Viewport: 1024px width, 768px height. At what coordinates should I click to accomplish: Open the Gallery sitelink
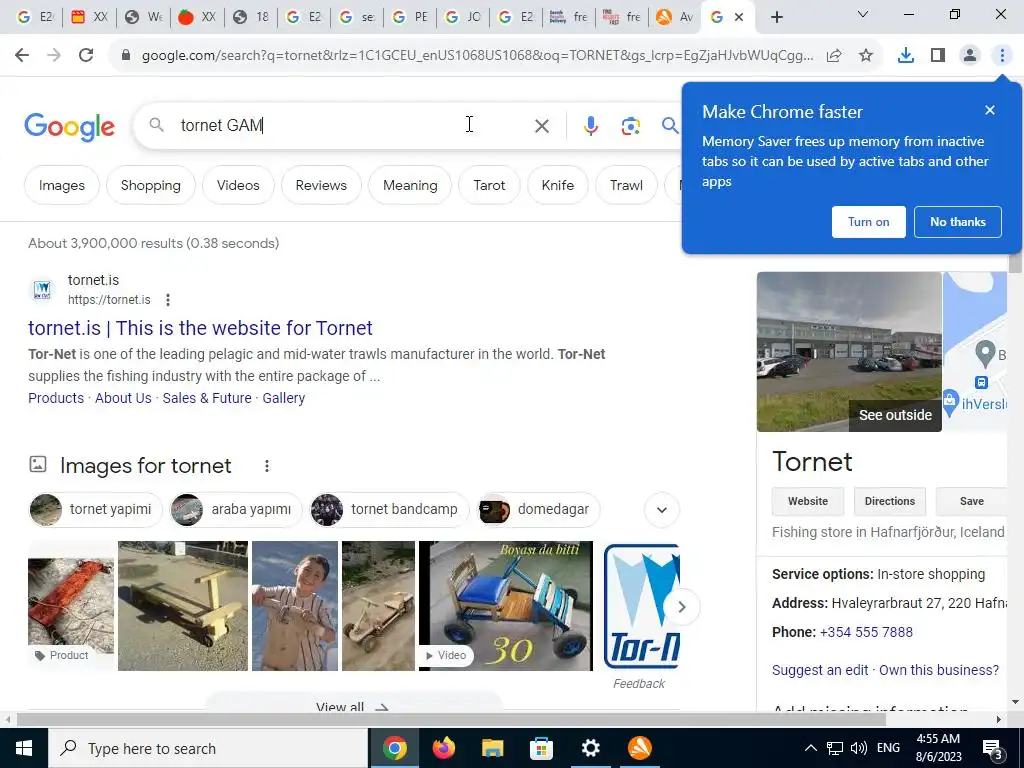point(283,398)
